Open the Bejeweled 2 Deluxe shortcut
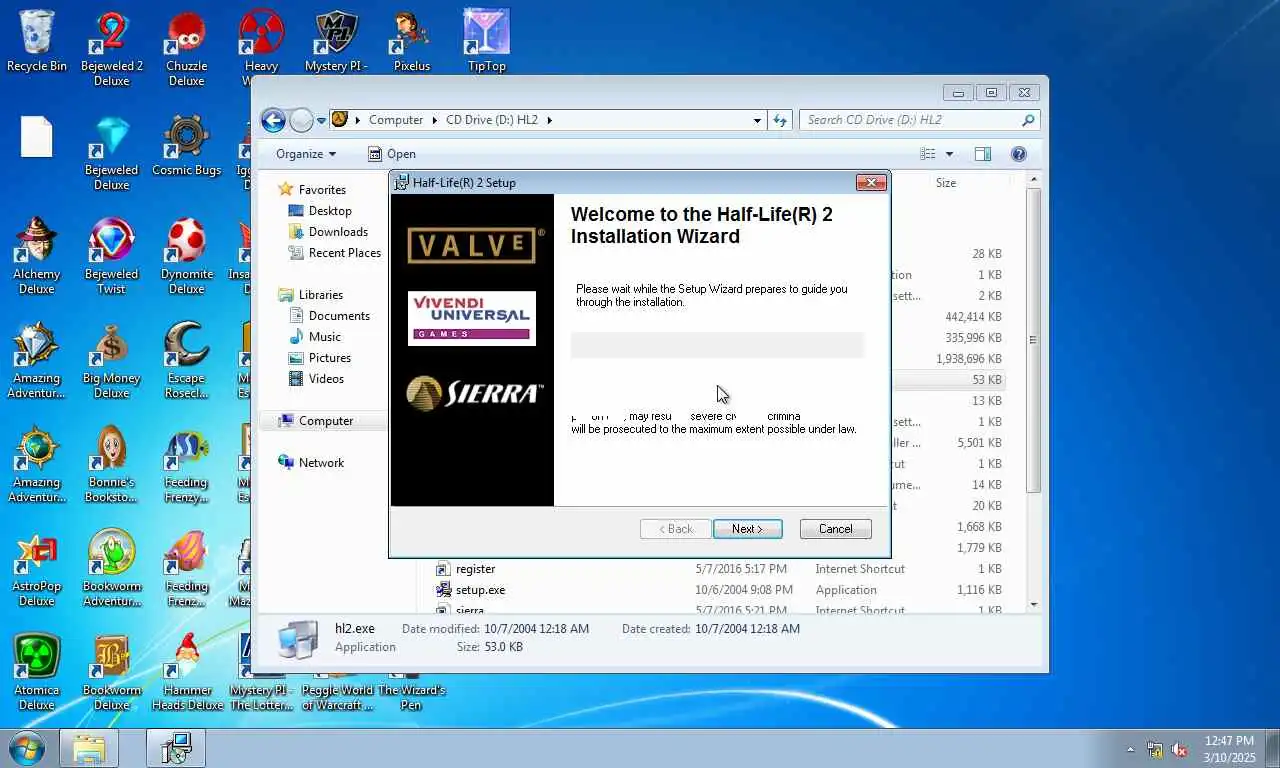 point(112,47)
